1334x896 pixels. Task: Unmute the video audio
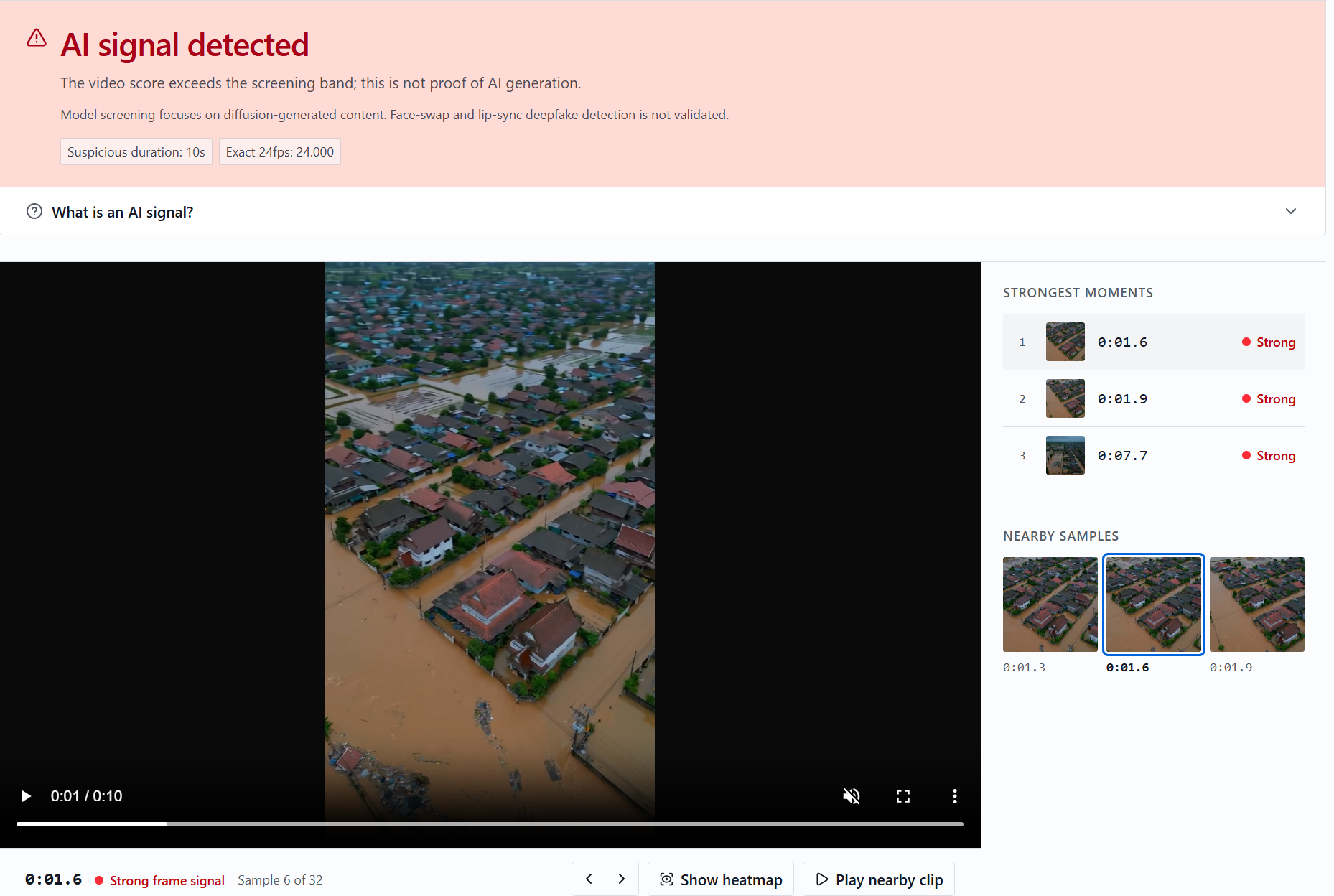[852, 796]
